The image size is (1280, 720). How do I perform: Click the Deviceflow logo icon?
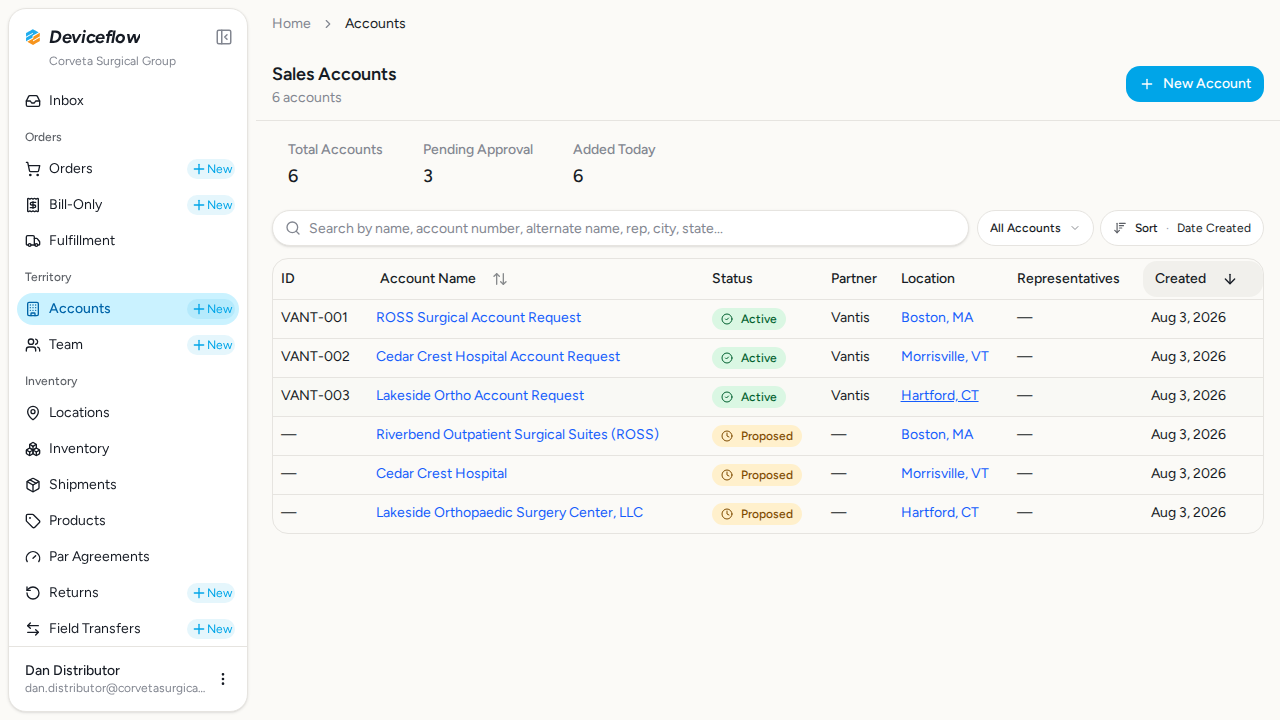(33, 37)
